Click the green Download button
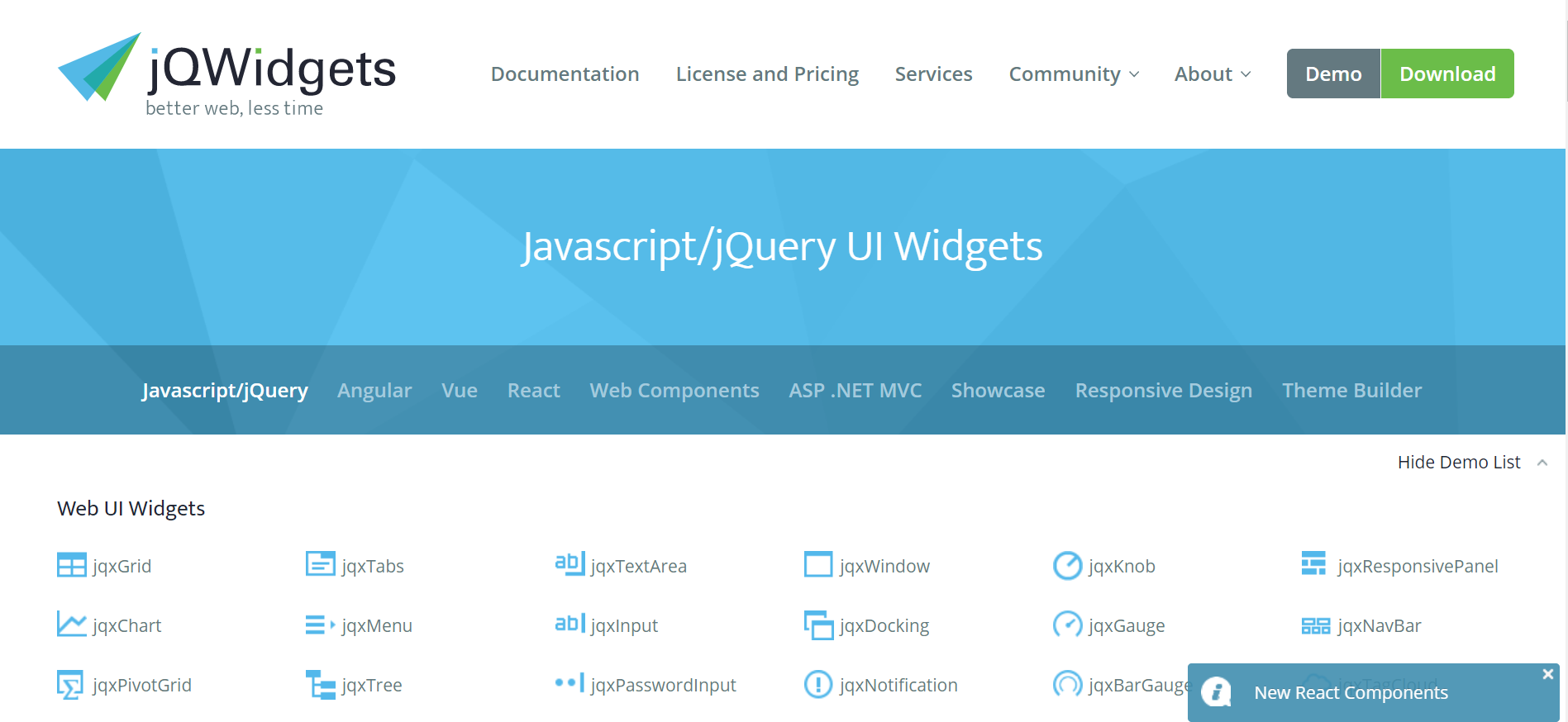The image size is (1568, 722). pyautogui.click(x=1447, y=74)
